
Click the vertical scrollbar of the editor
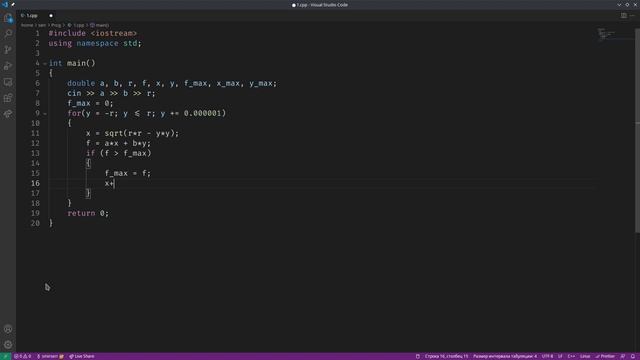637,131
